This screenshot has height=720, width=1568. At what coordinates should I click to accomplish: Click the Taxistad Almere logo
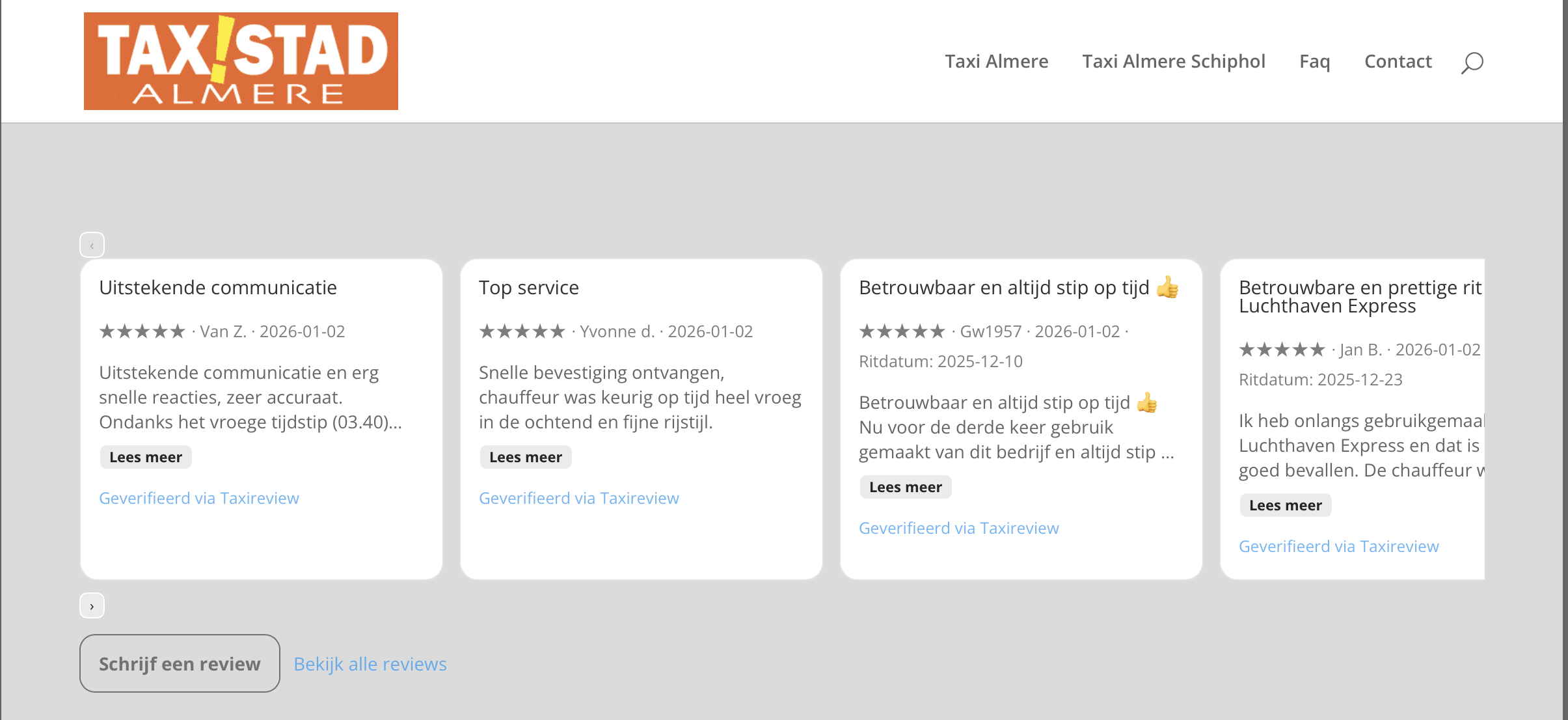coord(241,61)
